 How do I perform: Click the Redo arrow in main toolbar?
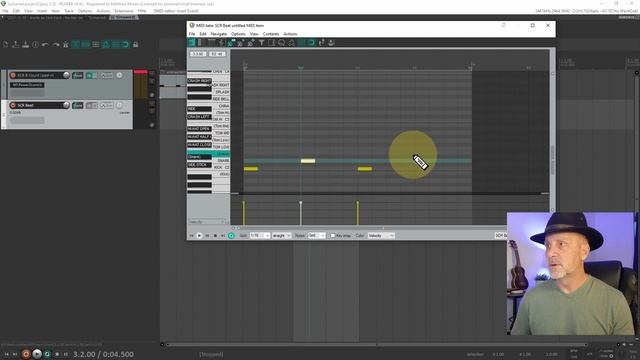(56, 44)
